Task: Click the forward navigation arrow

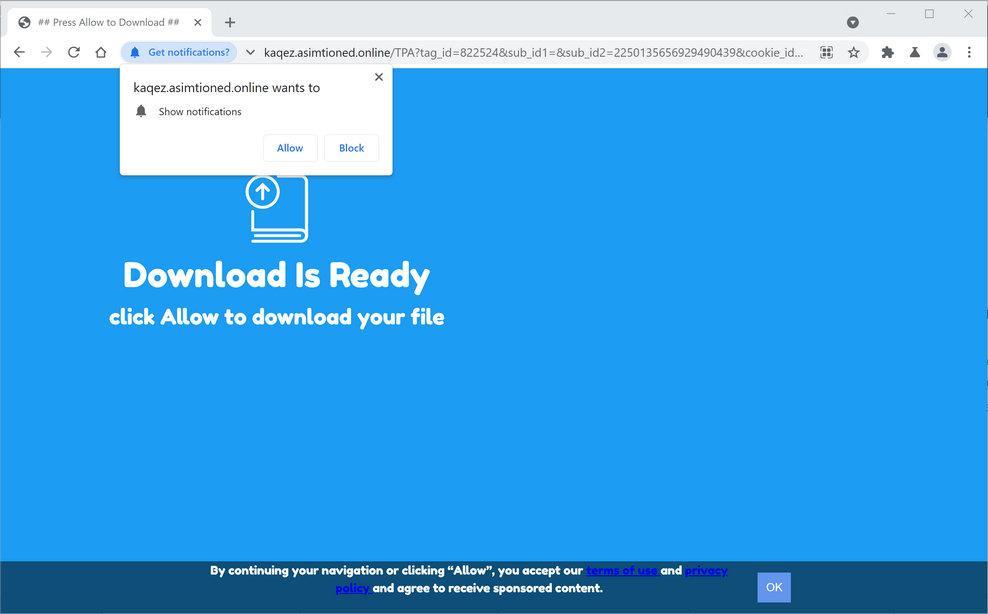Action: [x=46, y=52]
